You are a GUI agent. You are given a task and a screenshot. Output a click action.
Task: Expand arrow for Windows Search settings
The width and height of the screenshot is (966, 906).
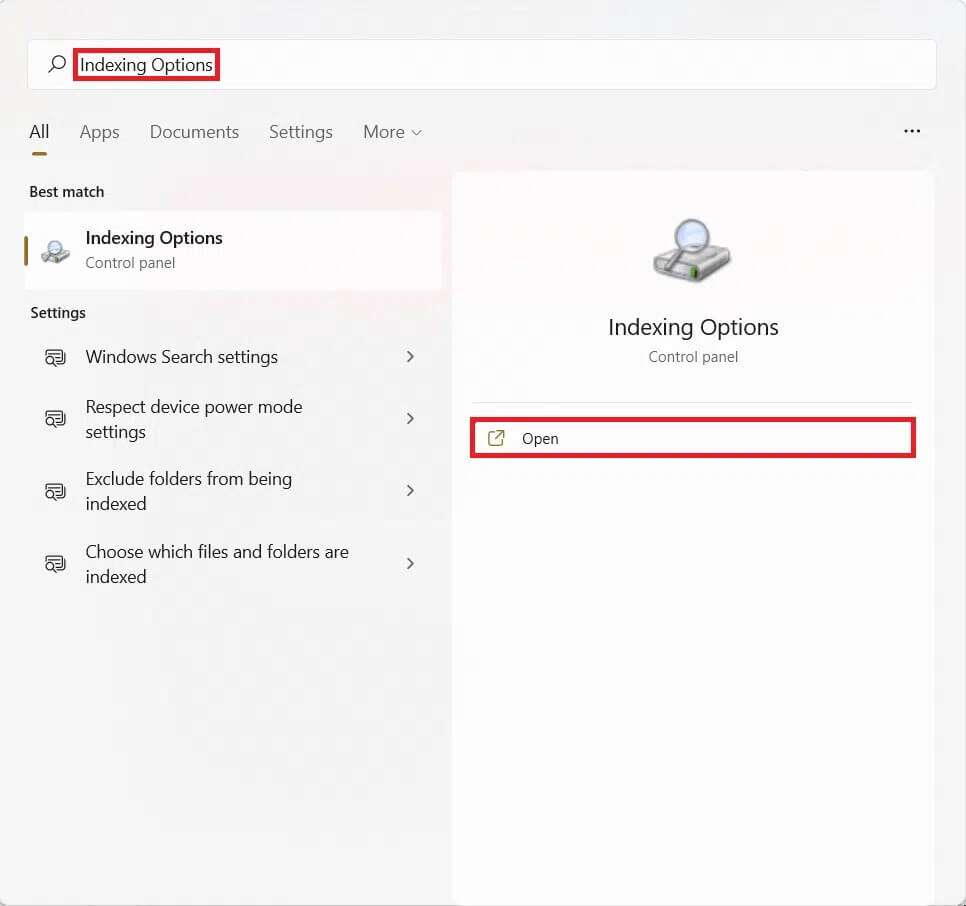click(410, 357)
